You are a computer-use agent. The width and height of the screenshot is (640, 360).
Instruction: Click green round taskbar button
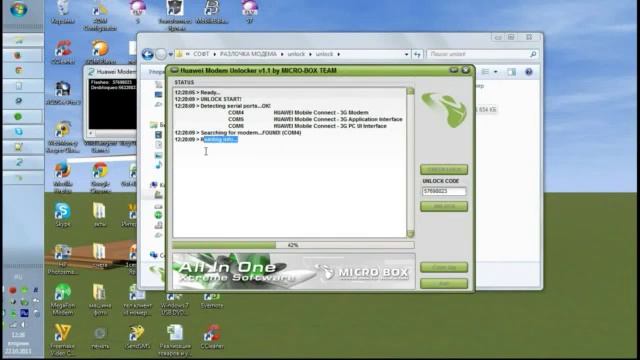(18, 116)
